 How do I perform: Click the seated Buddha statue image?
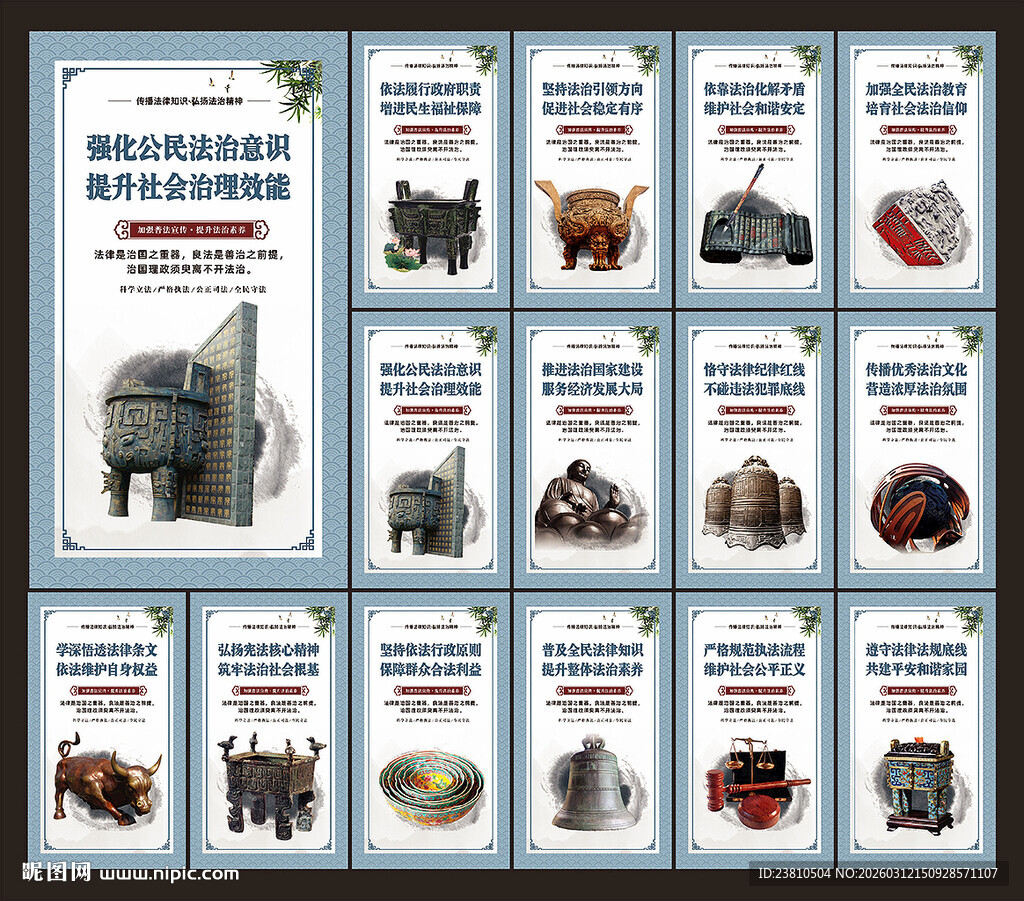[x=591, y=504]
